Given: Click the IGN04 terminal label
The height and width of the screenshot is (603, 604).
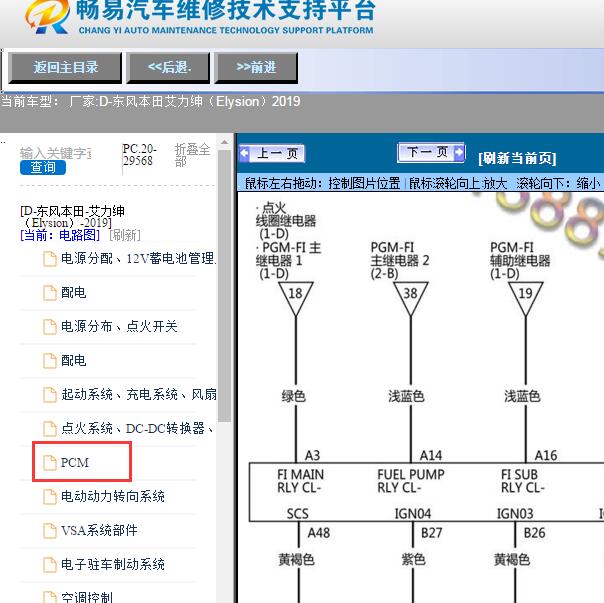Looking at the screenshot, I should [413, 514].
